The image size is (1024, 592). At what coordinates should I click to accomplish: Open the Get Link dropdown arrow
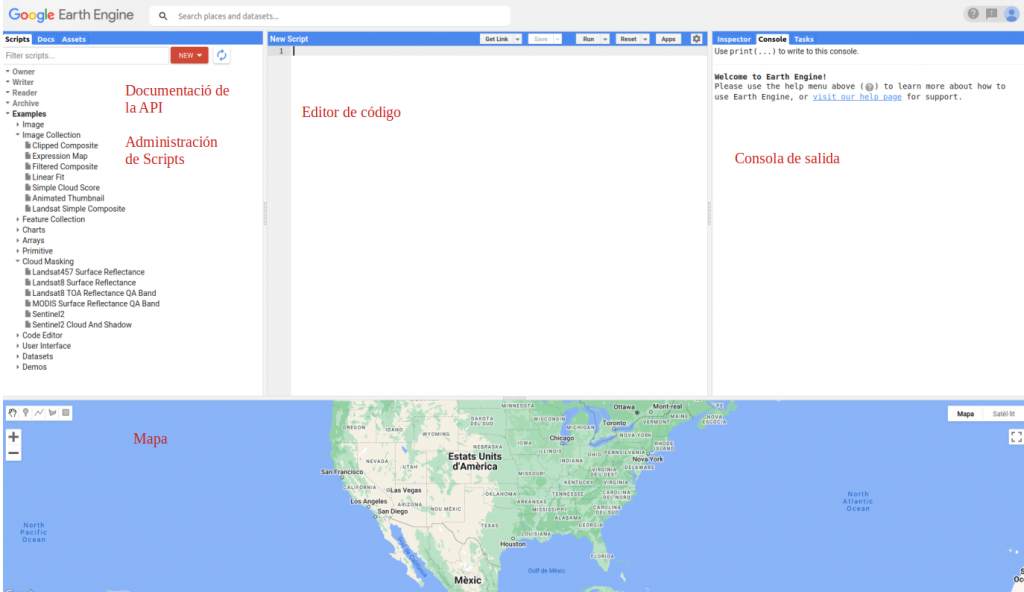pyautogui.click(x=517, y=39)
